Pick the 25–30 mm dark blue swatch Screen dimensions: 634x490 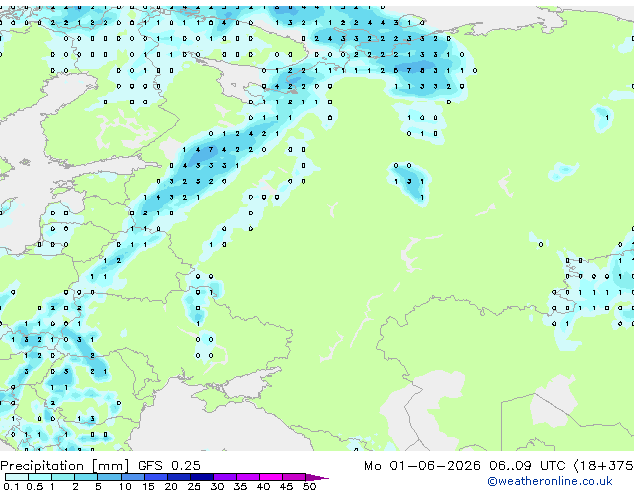tap(201, 477)
